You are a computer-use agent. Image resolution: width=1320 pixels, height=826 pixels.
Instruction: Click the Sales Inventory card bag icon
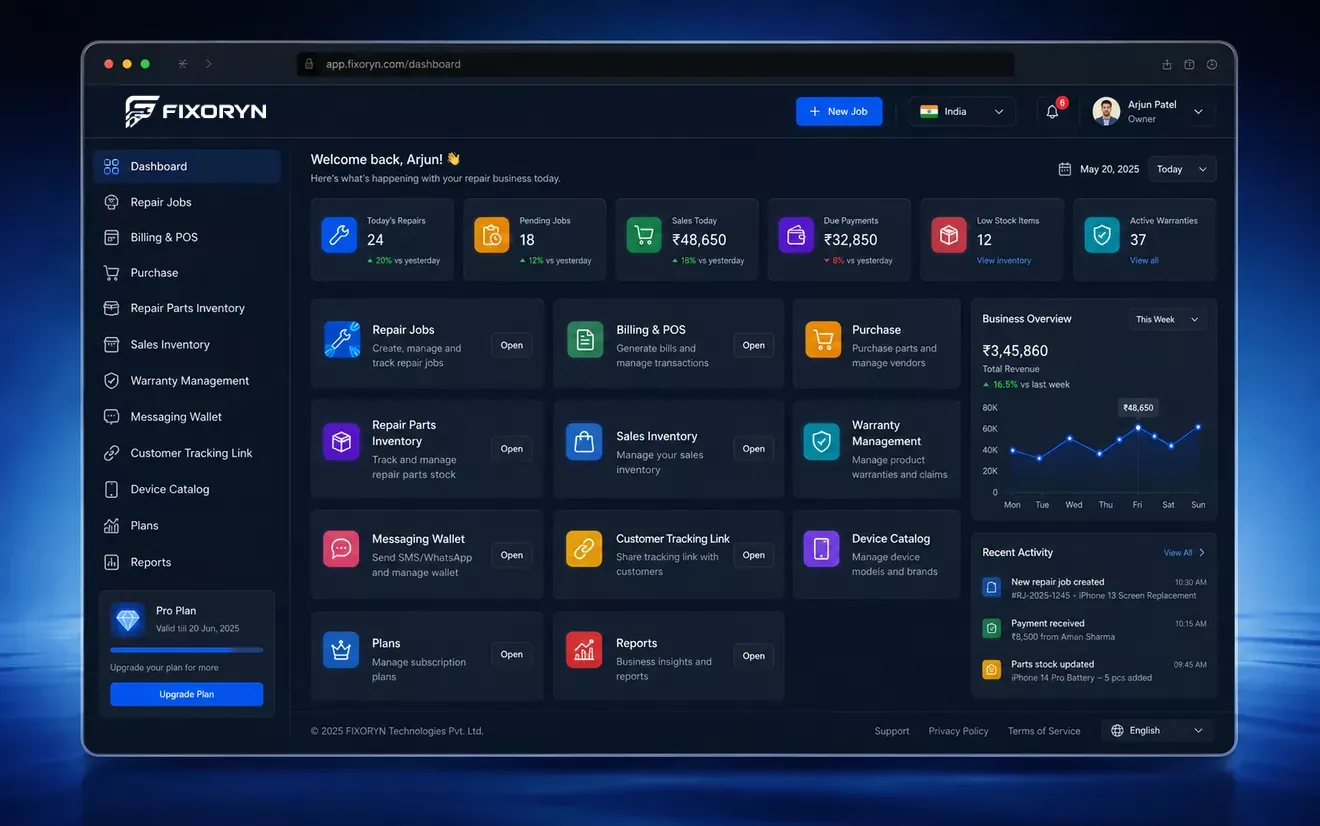(585, 442)
